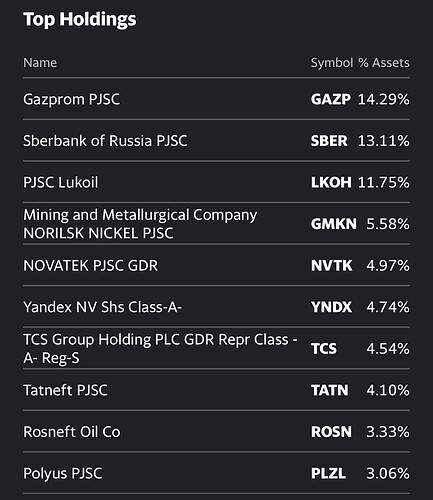Click the % Assets column header
This screenshot has width=433, height=500.
[x=384, y=63]
